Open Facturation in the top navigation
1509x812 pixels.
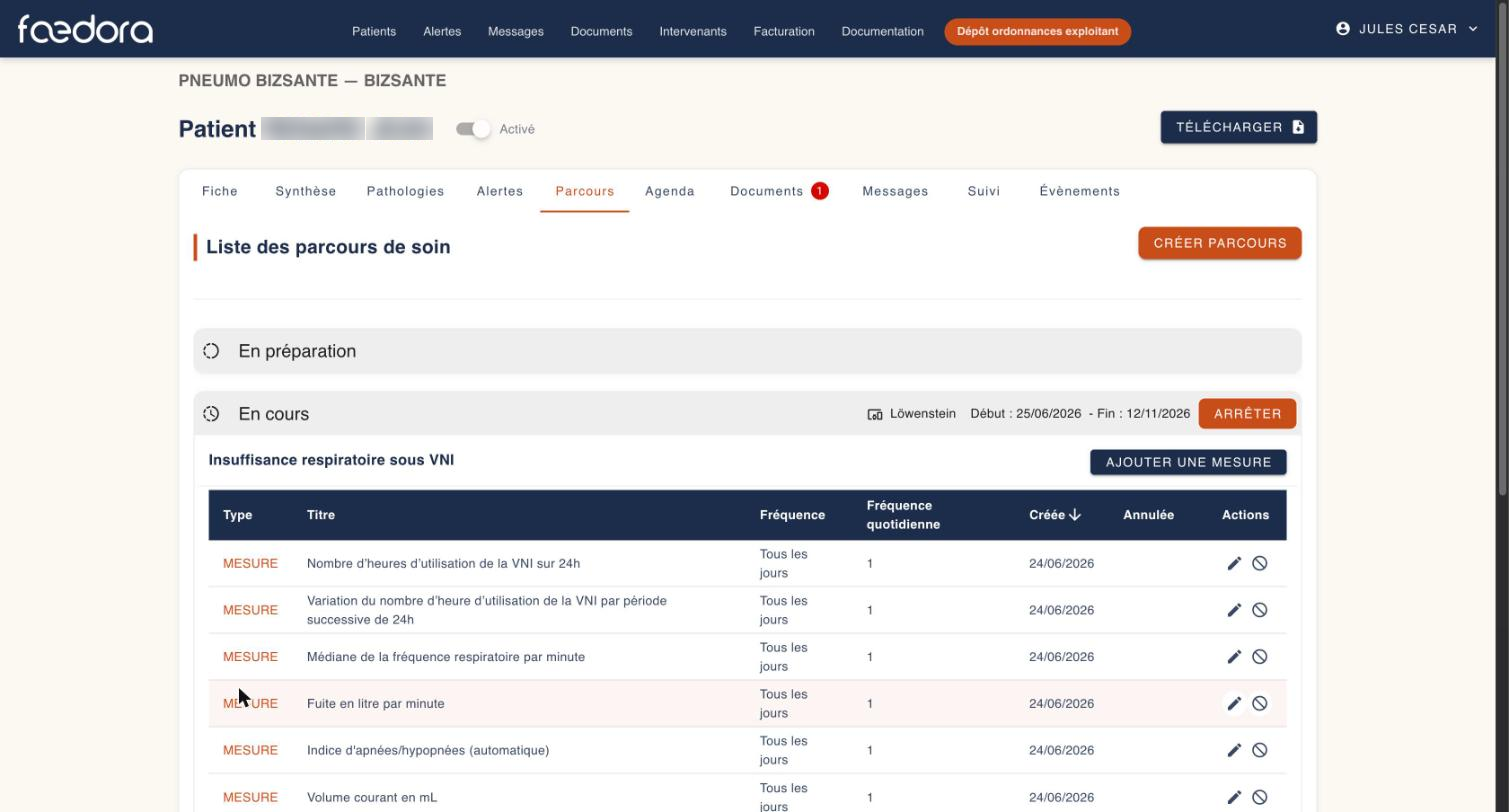(x=784, y=31)
